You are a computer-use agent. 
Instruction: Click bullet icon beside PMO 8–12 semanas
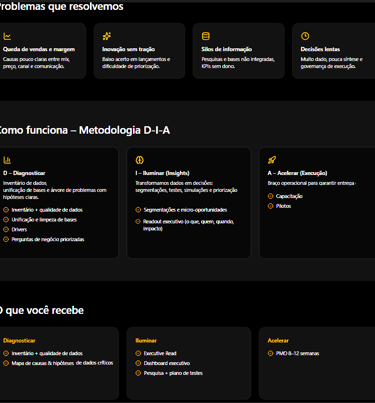coord(270,353)
